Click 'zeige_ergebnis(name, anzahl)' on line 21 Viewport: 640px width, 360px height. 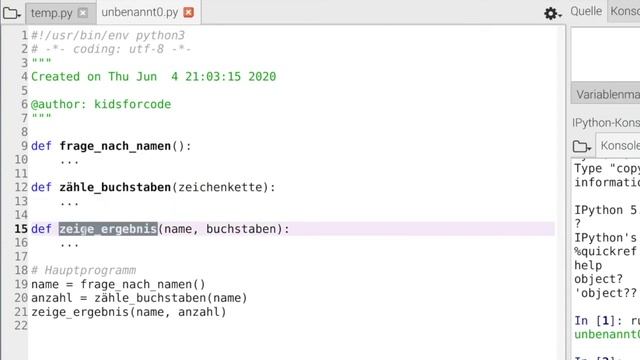(129, 312)
